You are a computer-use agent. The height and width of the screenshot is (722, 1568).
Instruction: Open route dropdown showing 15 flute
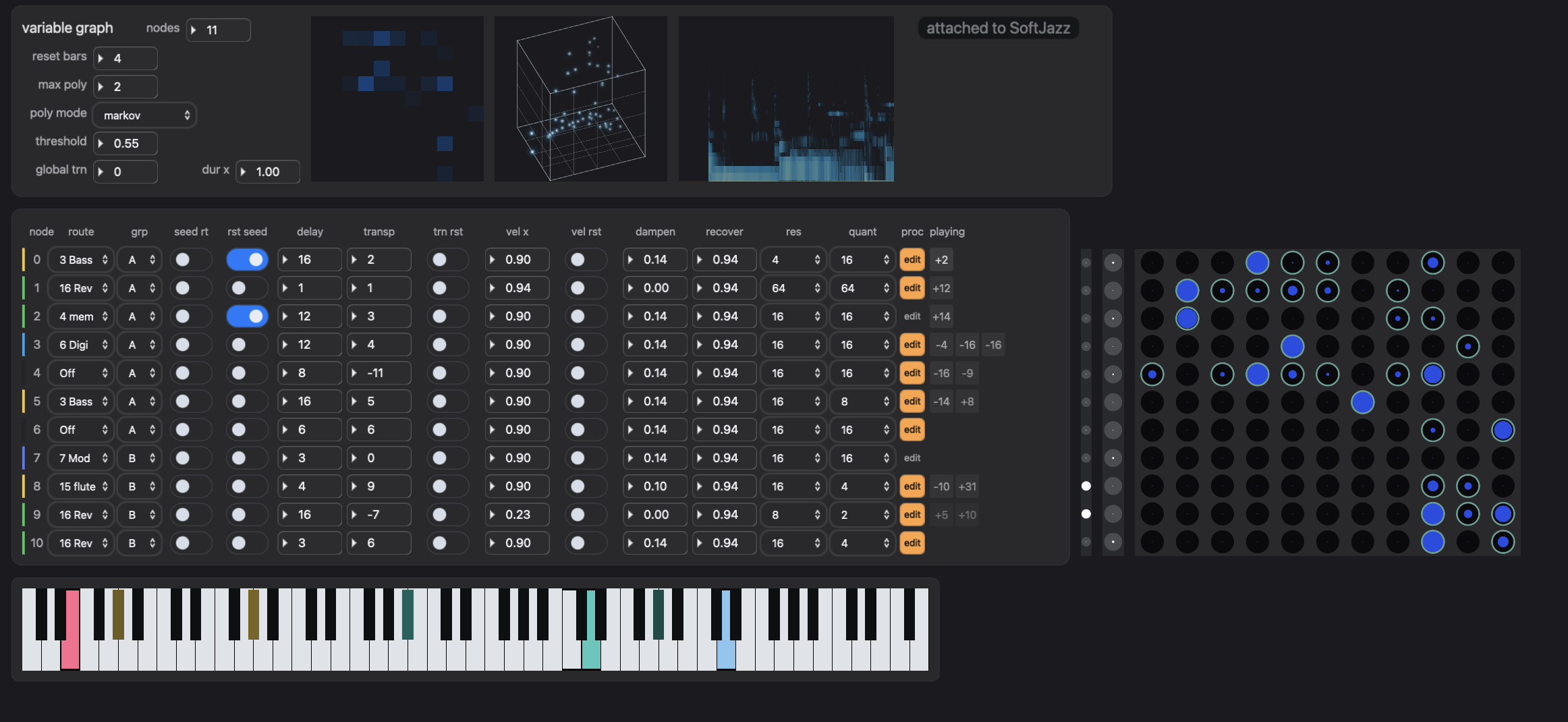click(x=80, y=487)
